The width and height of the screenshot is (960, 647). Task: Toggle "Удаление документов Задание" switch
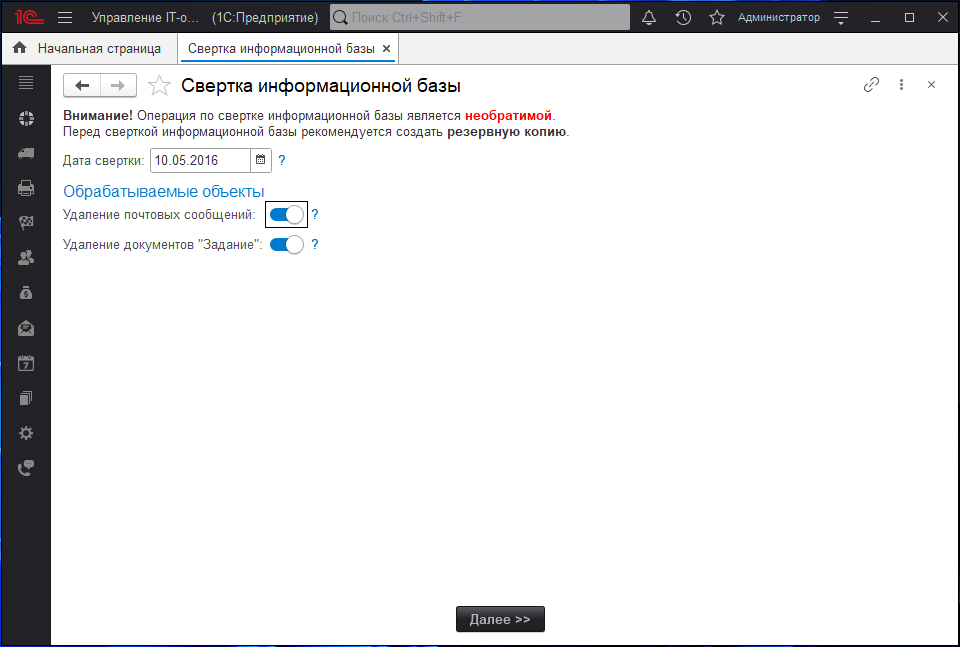click(x=286, y=244)
